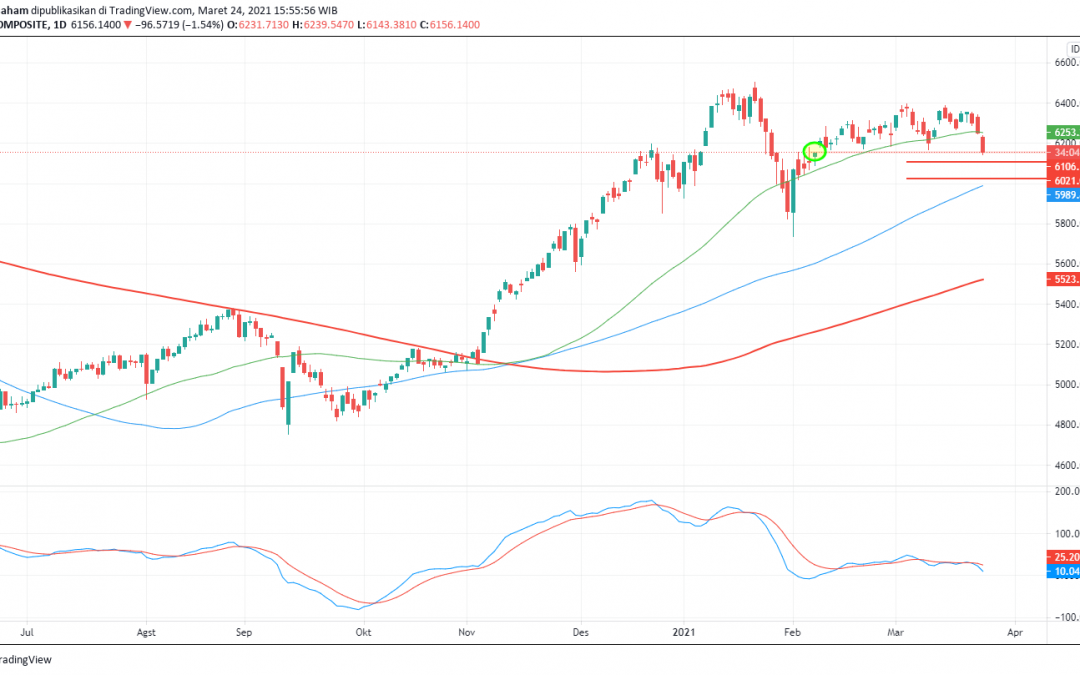
Task: Toggle the green circle annotation on chart
Action: 815,151
